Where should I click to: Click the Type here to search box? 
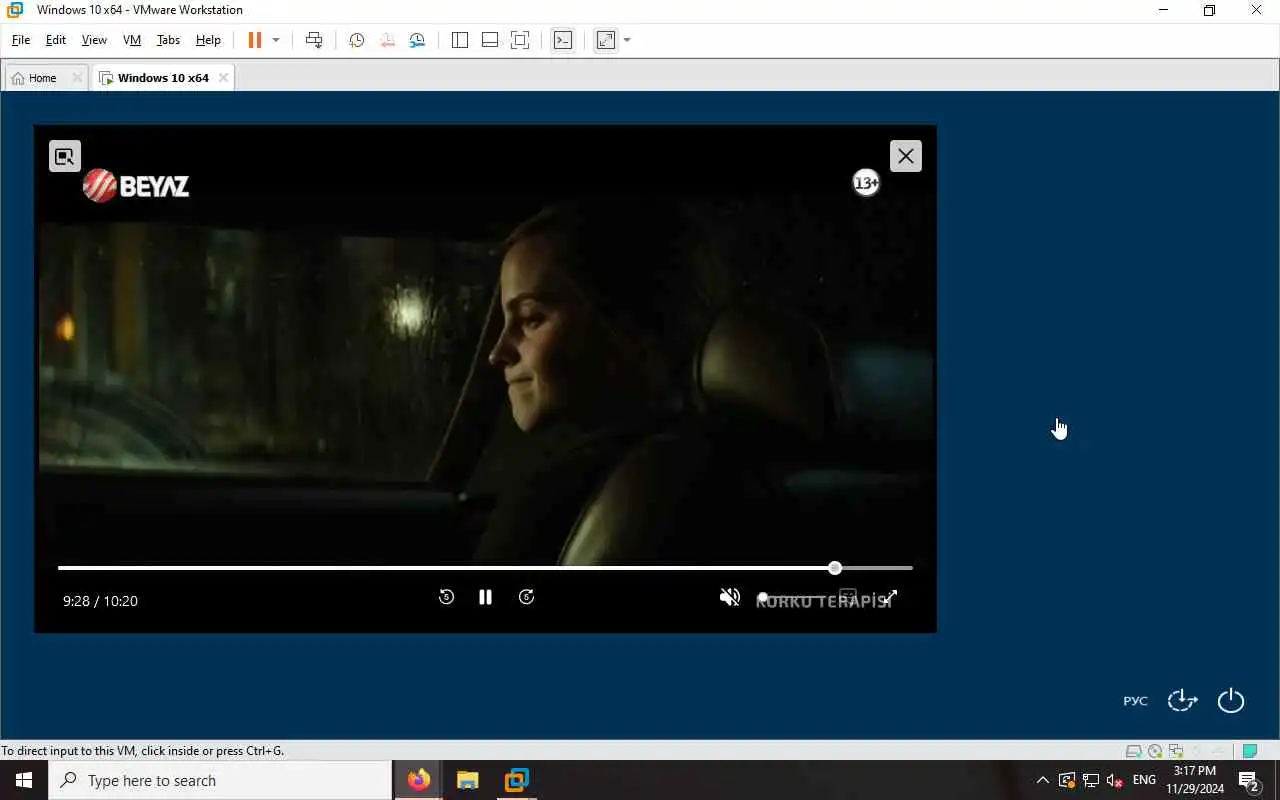pyautogui.click(x=220, y=780)
